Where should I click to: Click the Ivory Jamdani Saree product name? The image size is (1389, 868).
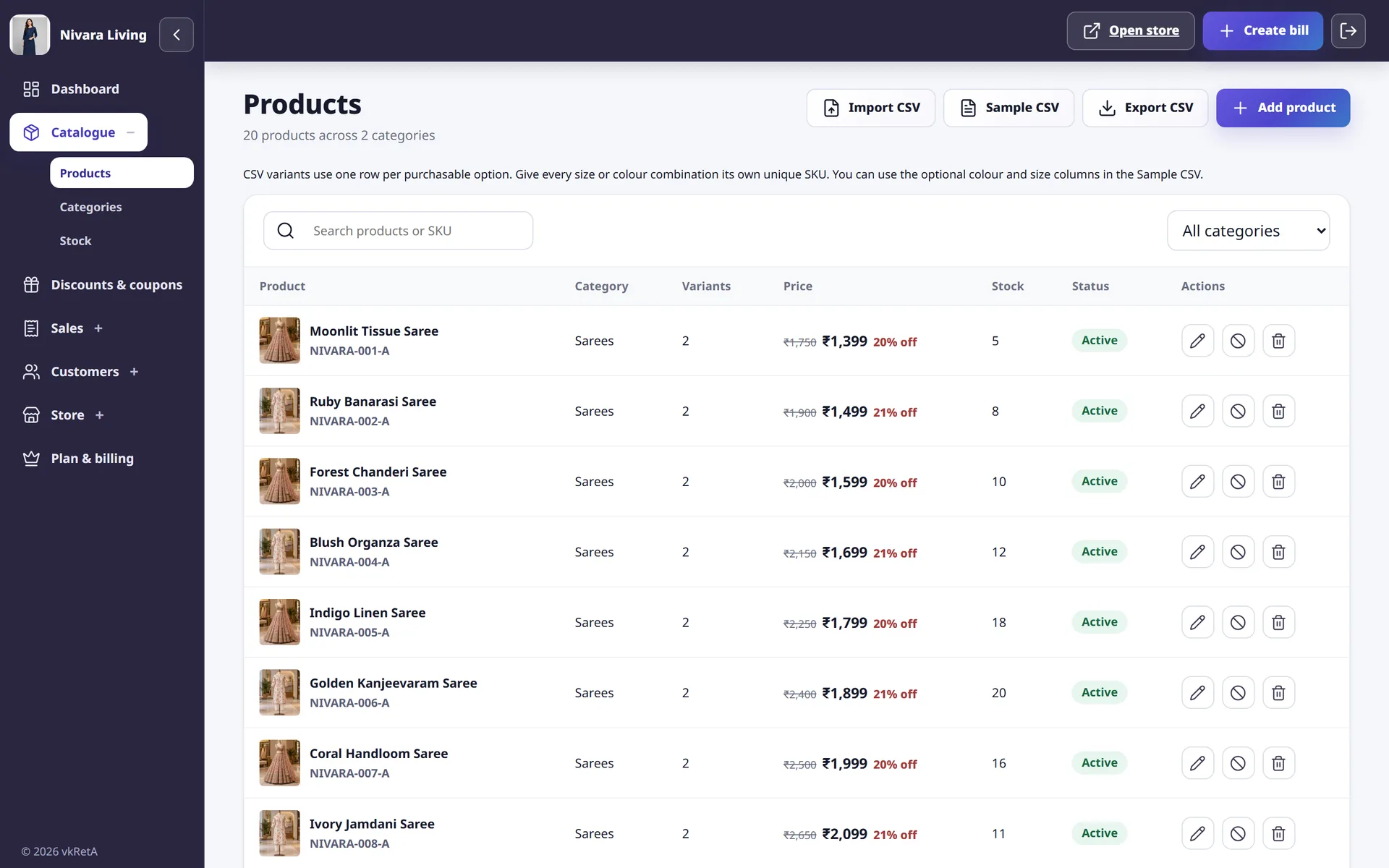point(372,824)
